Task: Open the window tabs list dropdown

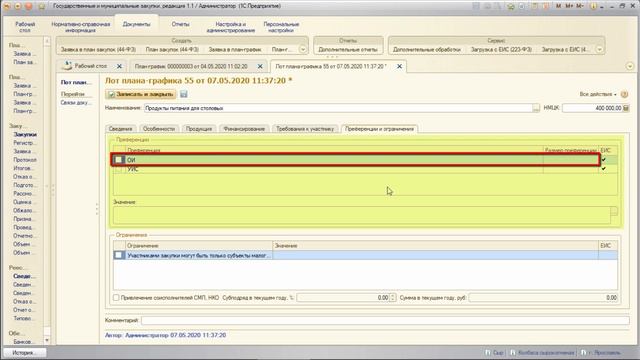Action: pyautogui.click(x=630, y=66)
